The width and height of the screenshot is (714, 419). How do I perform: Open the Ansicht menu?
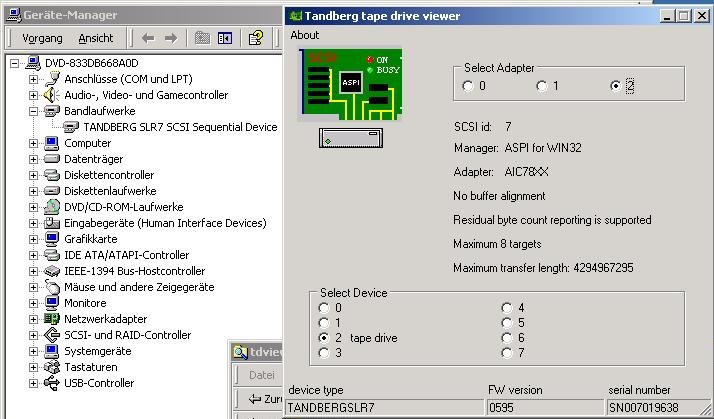[96, 38]
